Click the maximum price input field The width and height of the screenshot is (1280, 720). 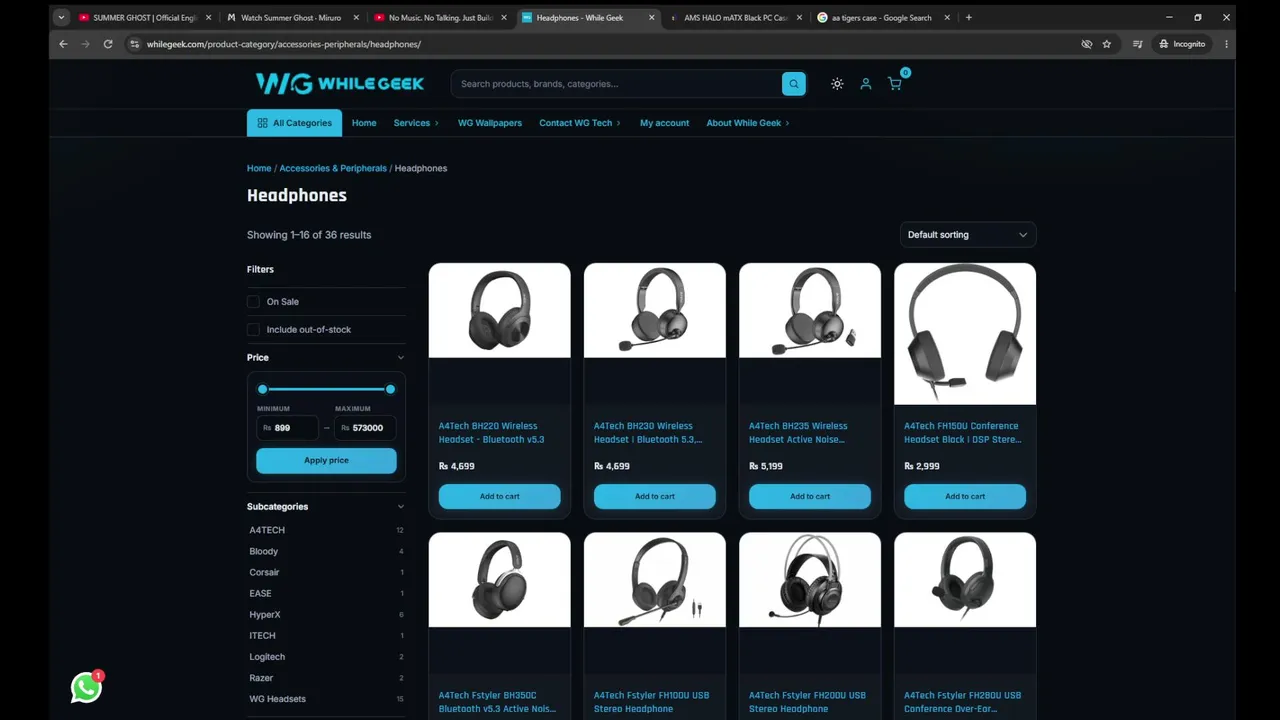click(365, 428)
